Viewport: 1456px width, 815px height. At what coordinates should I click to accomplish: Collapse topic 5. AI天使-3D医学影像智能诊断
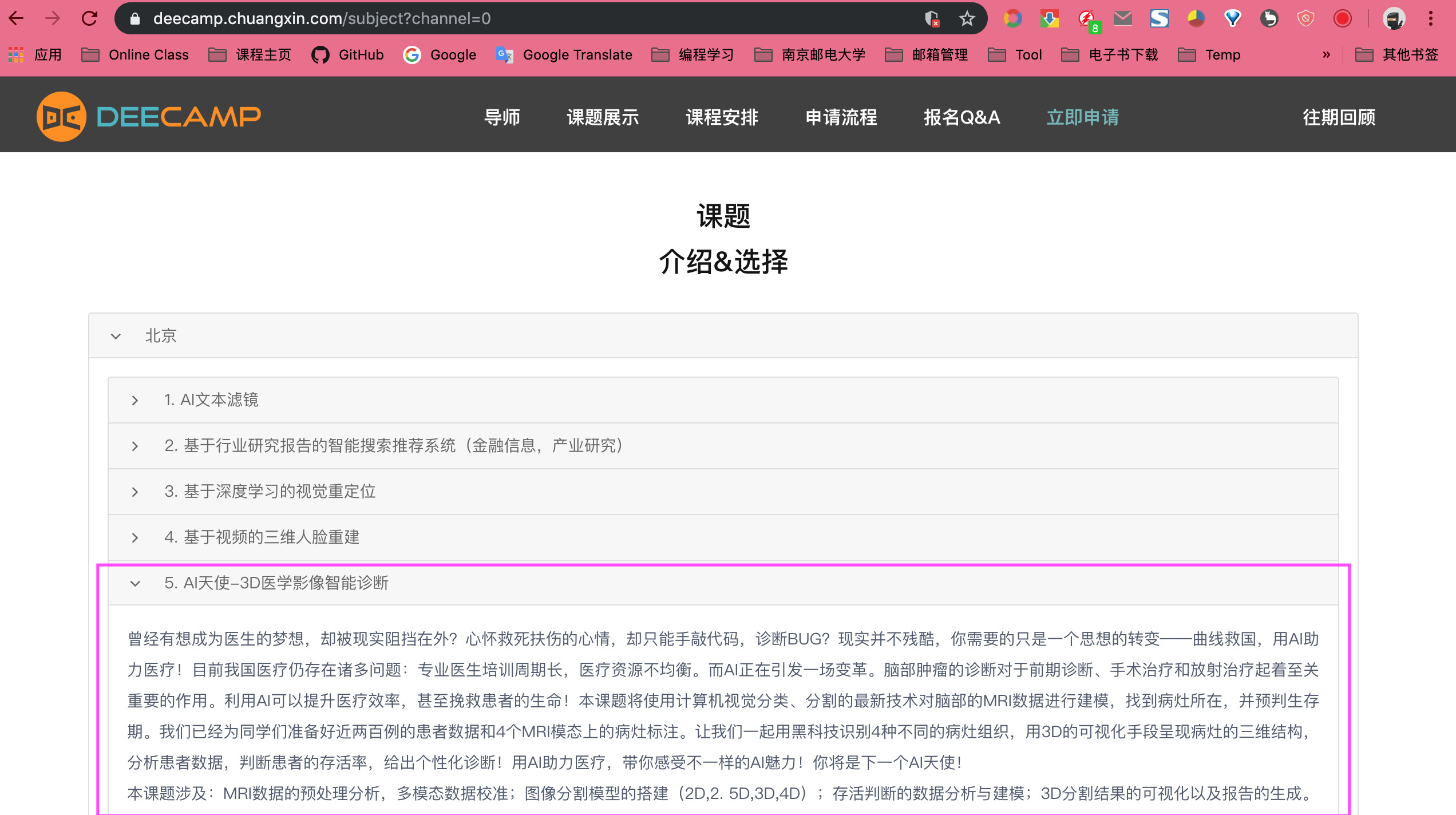(x=135, y=583)
